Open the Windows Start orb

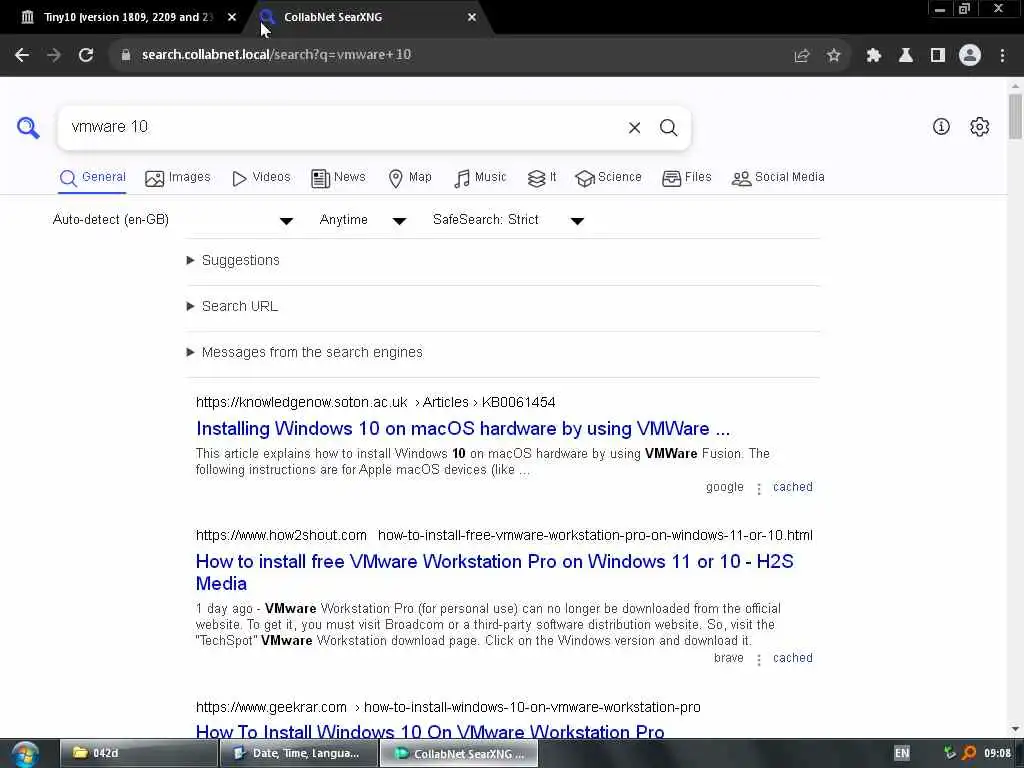25,754
